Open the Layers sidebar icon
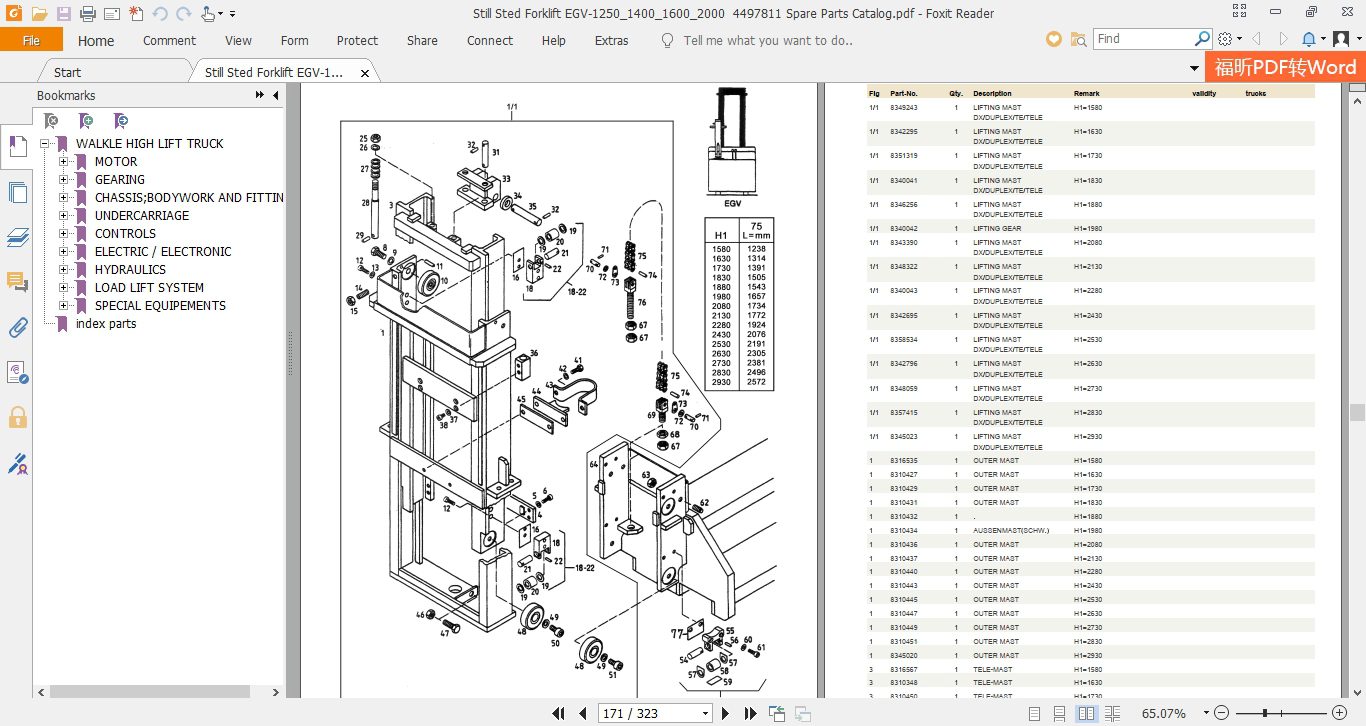Screen dimensions: 1366x726 coord(17,237)
